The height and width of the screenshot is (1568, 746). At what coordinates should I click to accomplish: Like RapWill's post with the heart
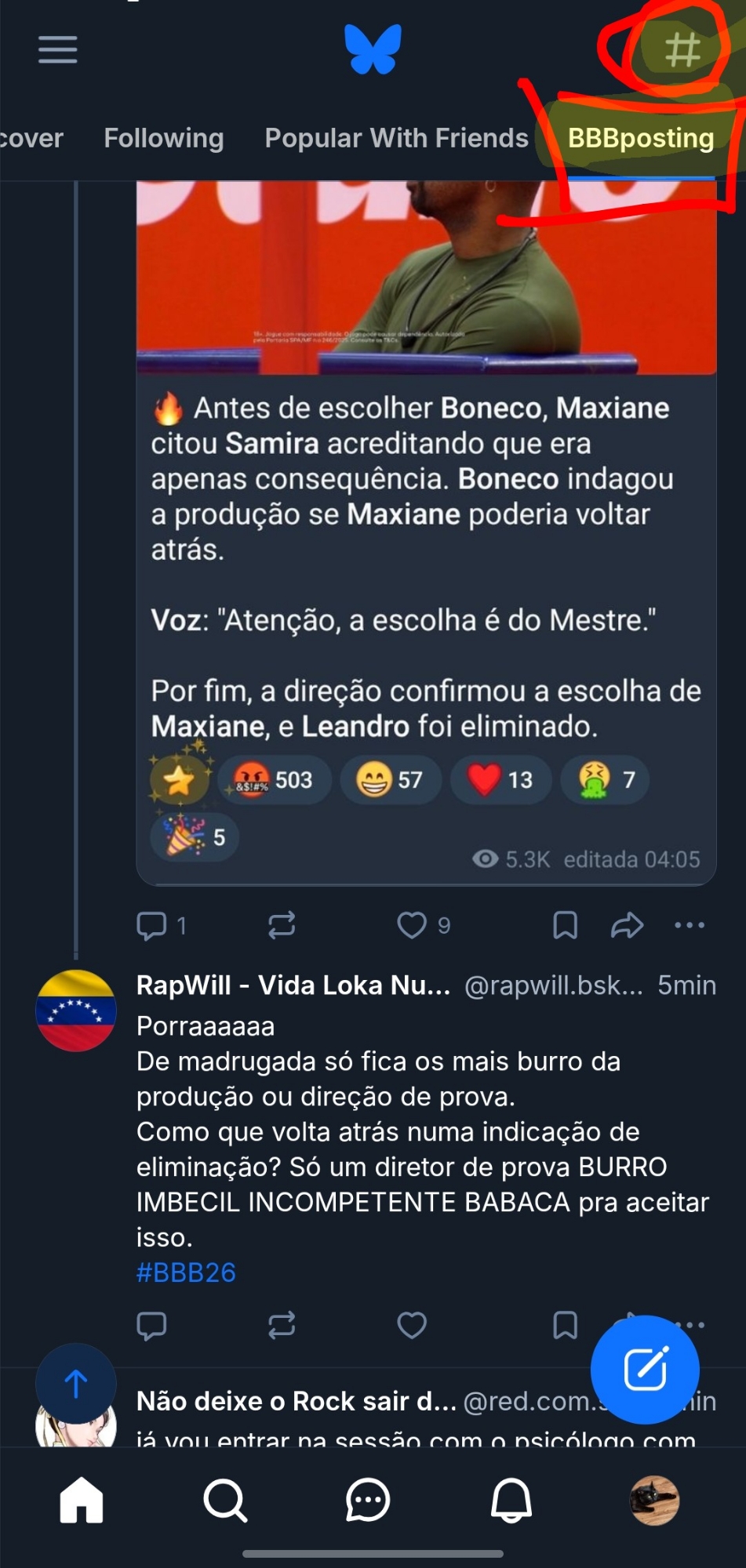click(412, 1325)
